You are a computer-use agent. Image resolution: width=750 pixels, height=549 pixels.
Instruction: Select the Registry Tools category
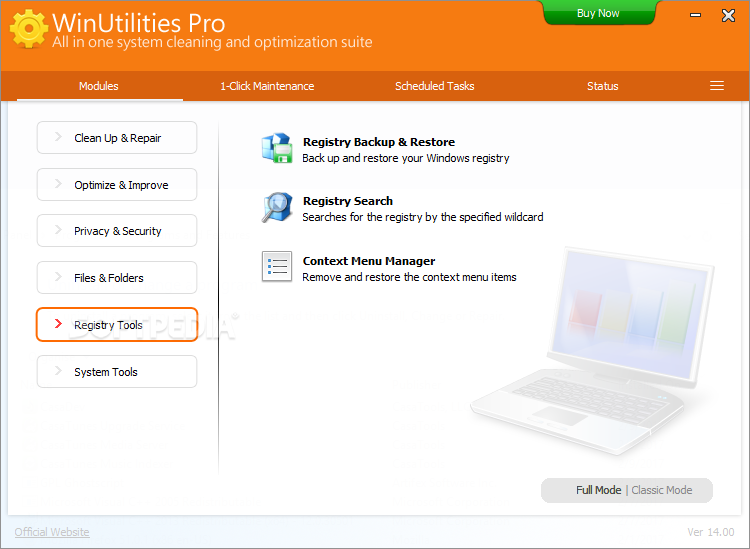point(117,325)
